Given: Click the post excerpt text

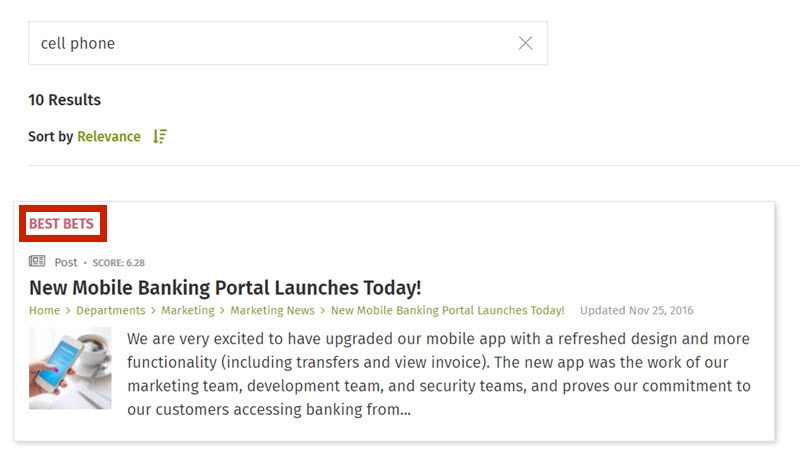Looking at the screenshot, I should point(439,374).
